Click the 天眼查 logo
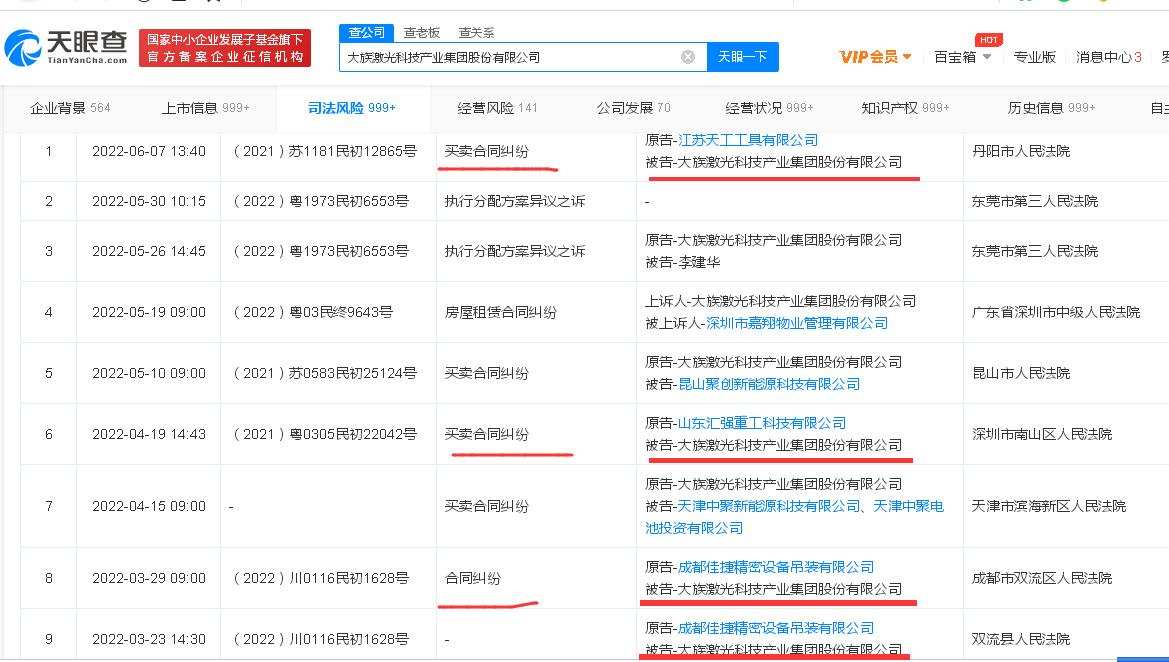1169x662 pixels. [66, 48]
